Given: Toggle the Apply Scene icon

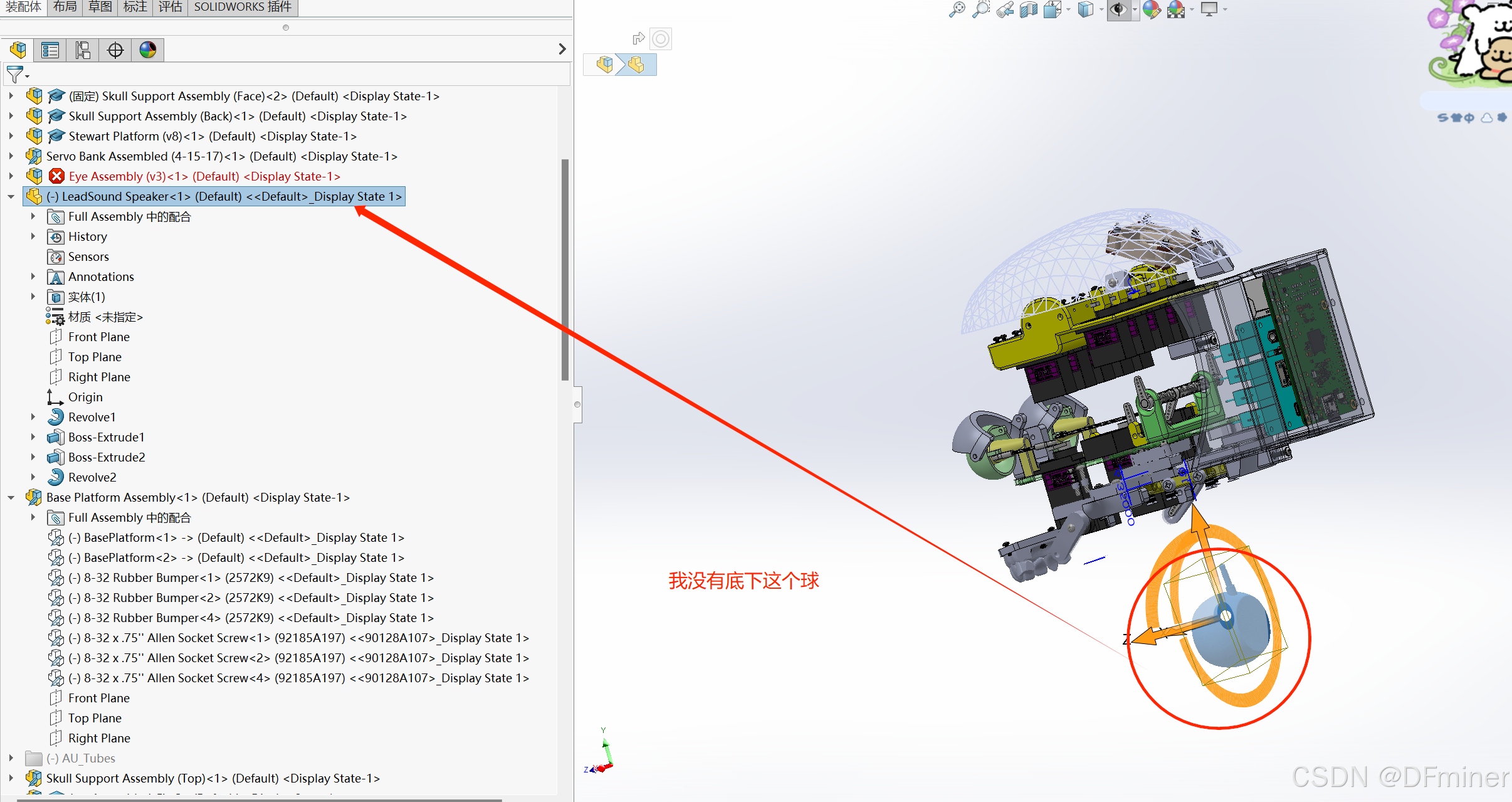Looking at the screenshot, I should pos(1176,9).
